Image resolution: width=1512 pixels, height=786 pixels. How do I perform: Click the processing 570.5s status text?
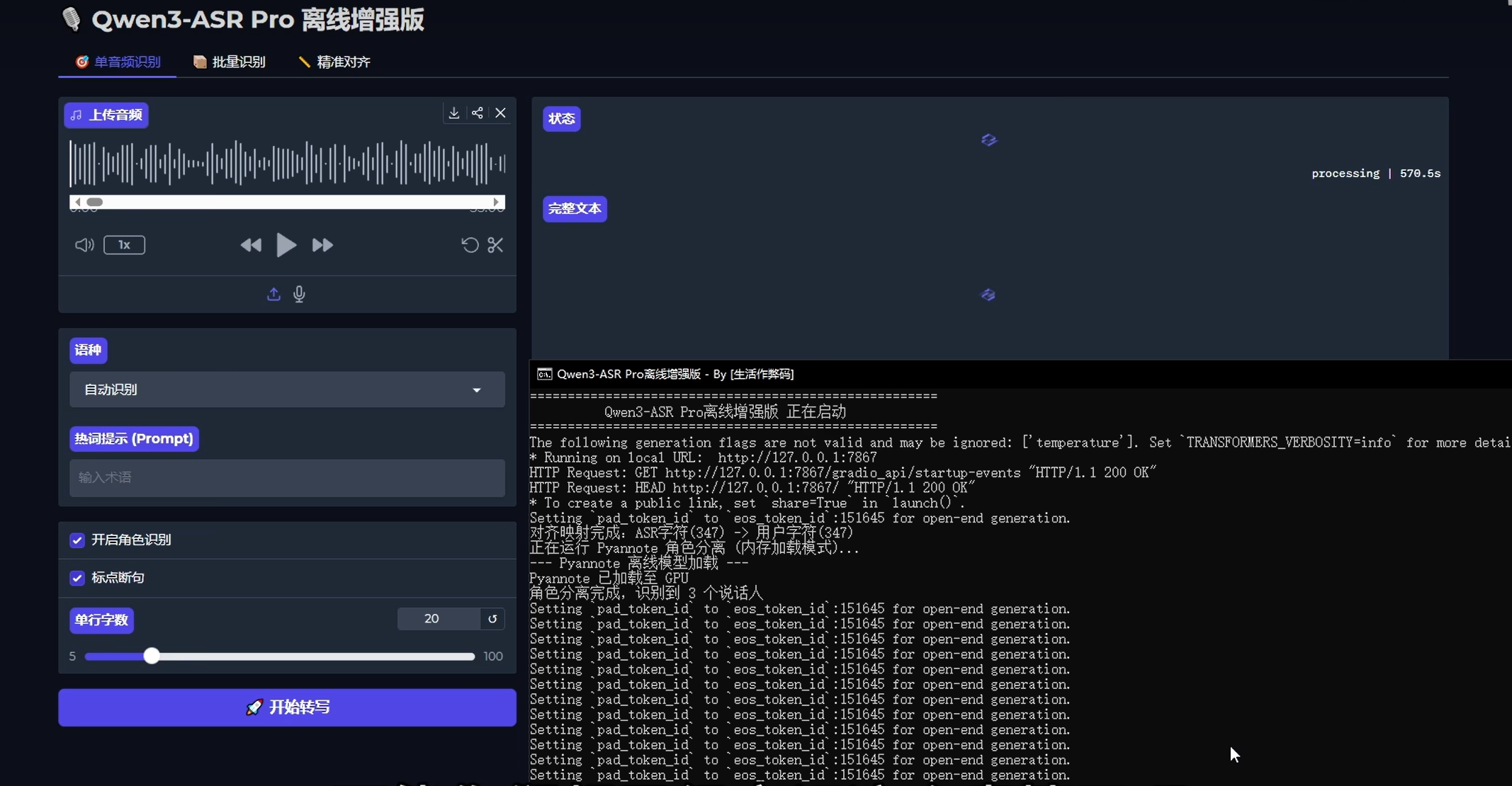[x=1376, y=173]
